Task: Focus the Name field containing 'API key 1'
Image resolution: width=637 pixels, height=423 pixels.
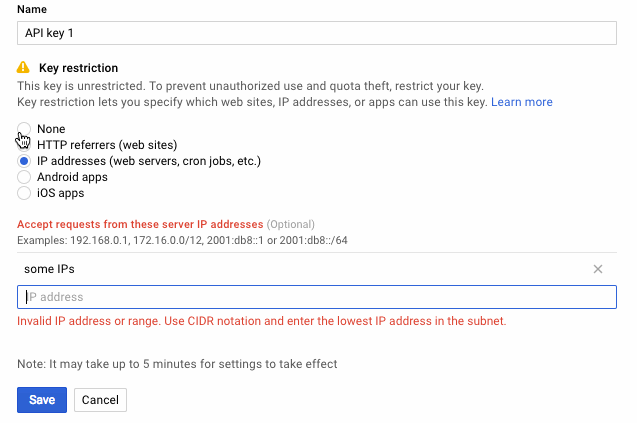Action: point(316,33)
